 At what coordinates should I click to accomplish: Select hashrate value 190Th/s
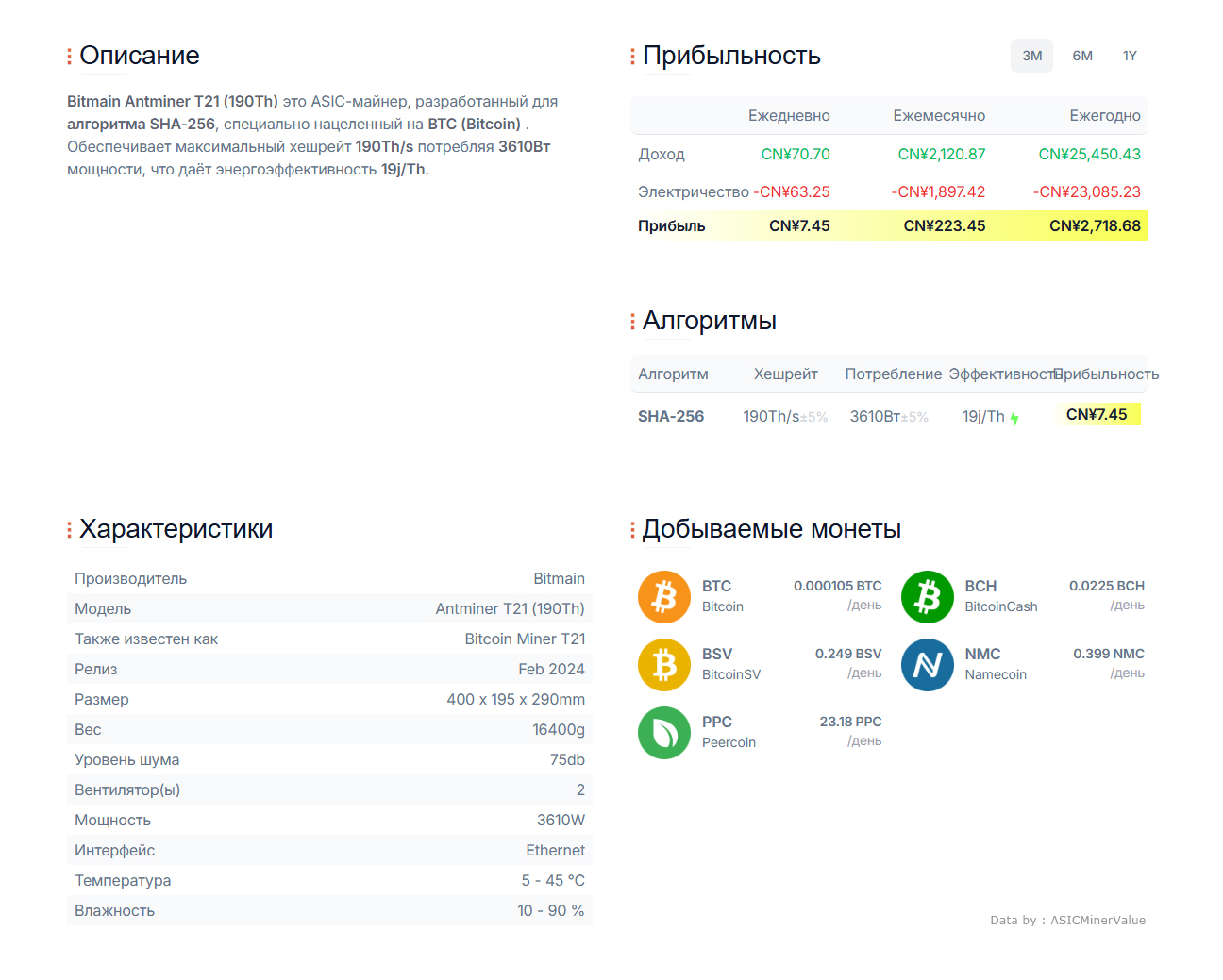pos(771,416)
